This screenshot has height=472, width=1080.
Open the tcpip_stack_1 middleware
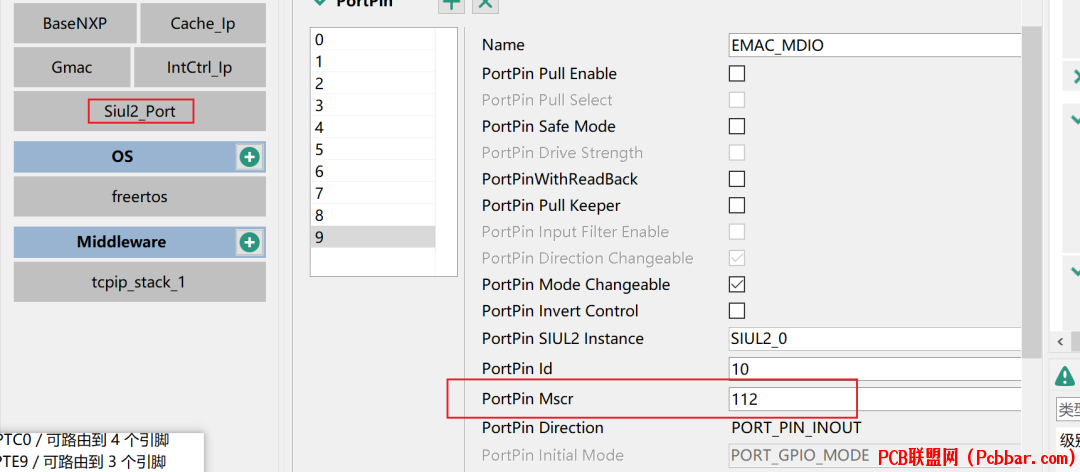click(140, 282)
